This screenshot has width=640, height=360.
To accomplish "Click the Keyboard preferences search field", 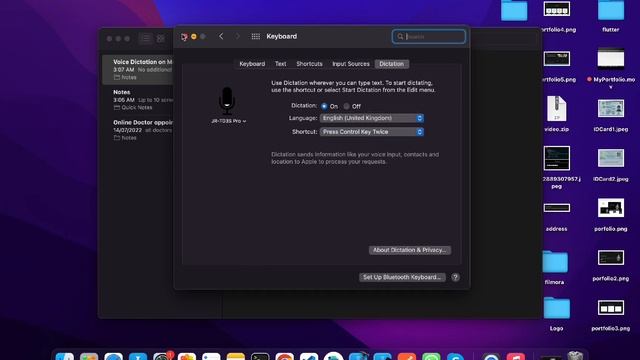I will pos(429,36).
